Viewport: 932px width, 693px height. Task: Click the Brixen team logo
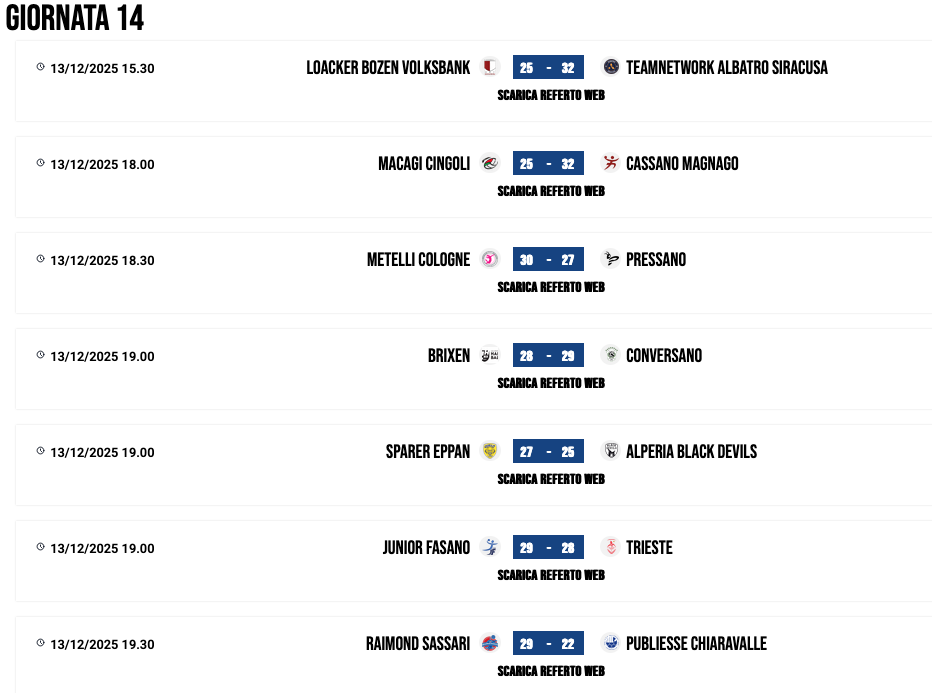tap(490, 355)
